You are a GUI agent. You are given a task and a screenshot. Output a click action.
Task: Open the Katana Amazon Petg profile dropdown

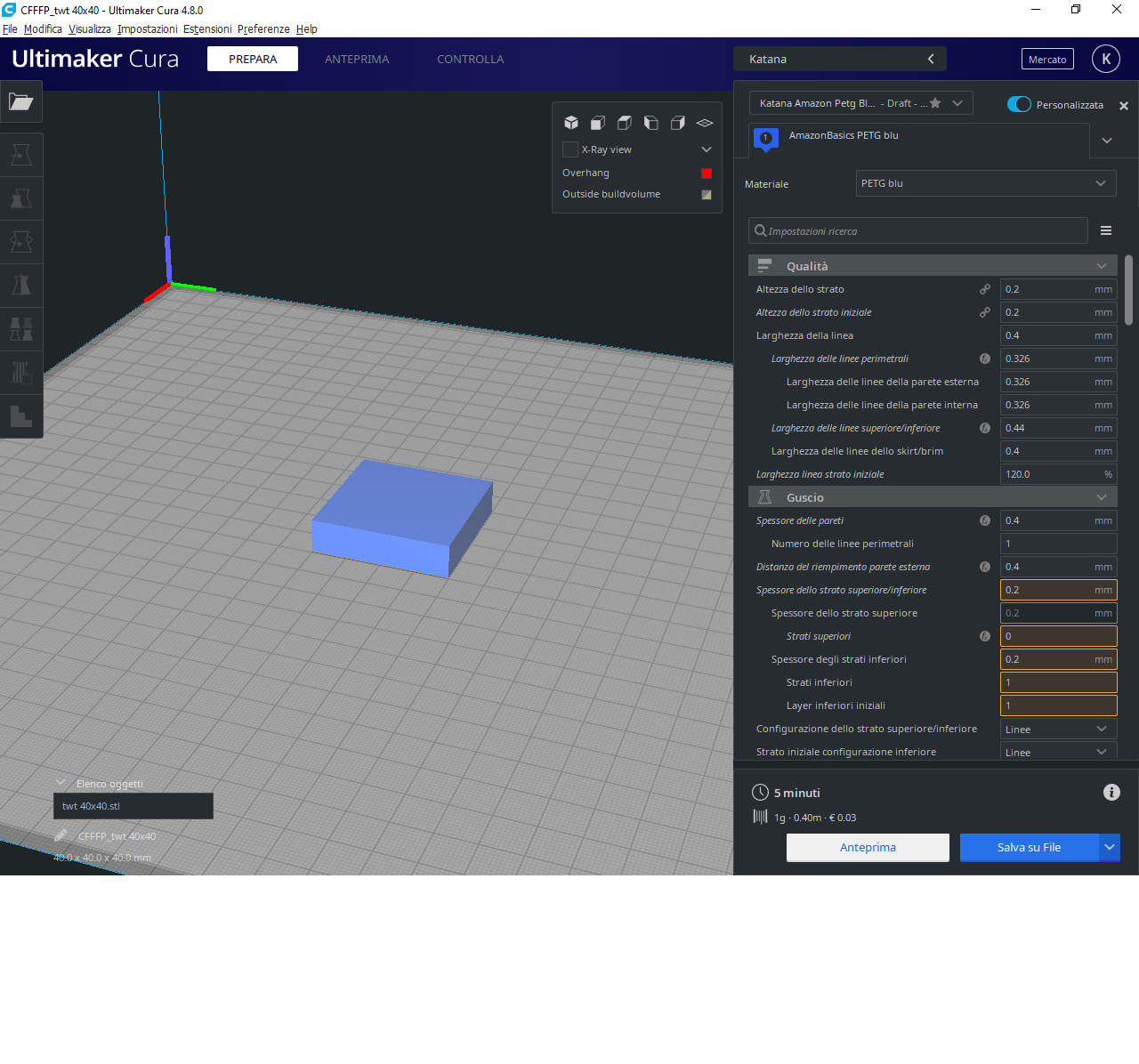tap(861, 103)
